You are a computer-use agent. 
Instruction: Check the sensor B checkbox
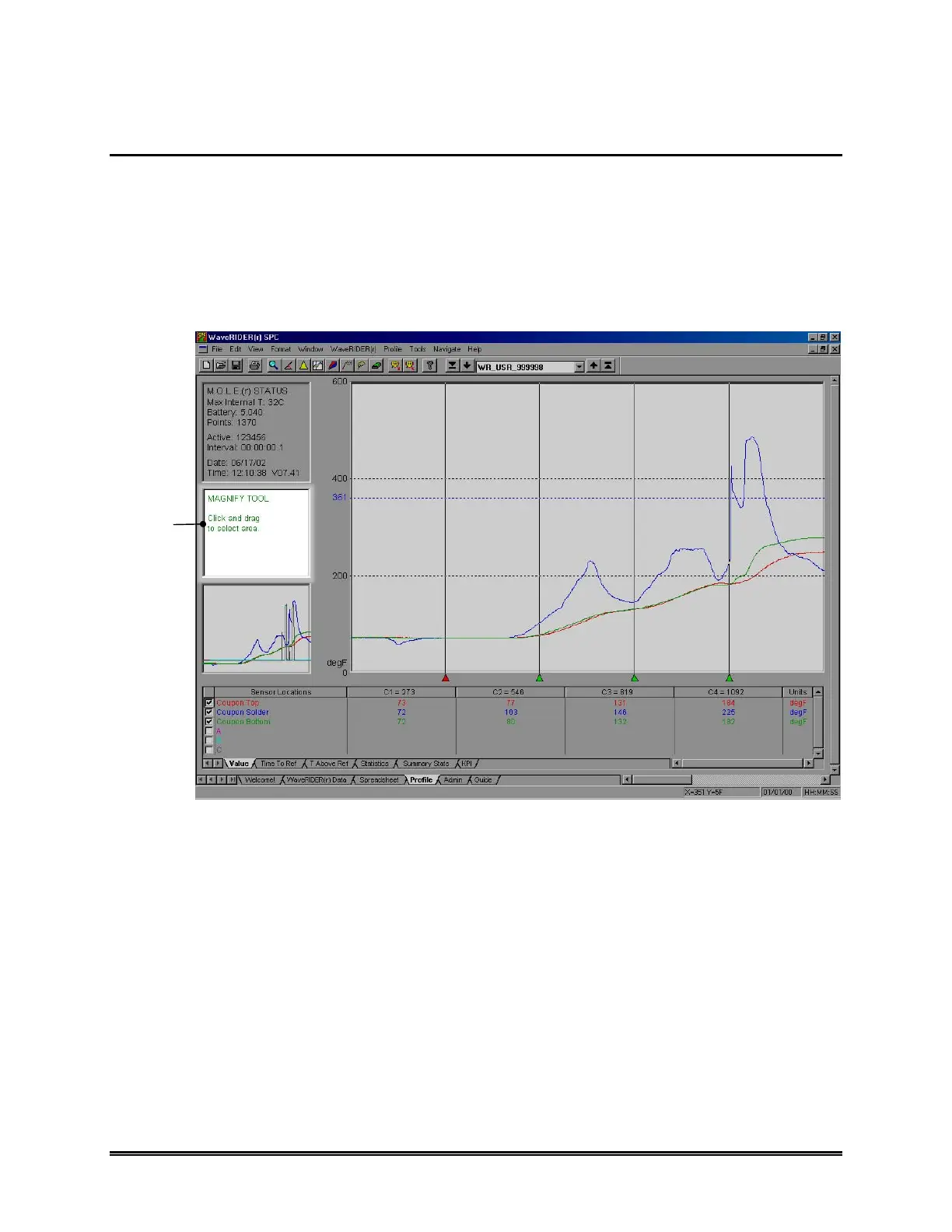pyautogui.click(x=209, y=740)
